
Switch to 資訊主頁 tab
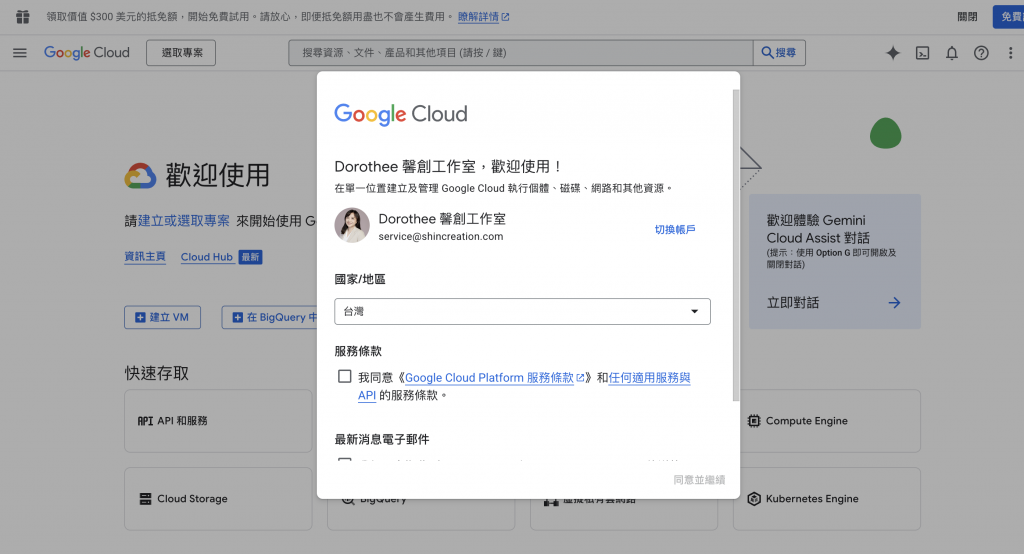coord(145,257)
